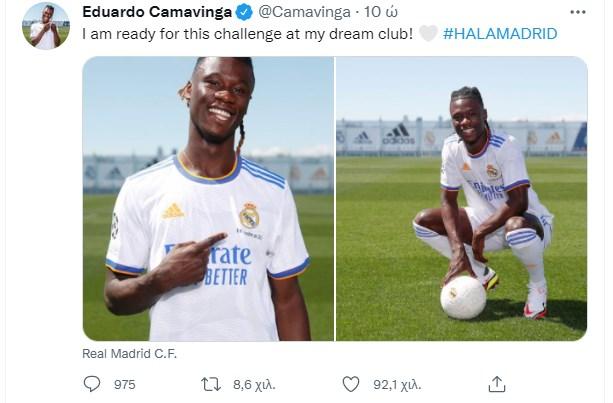The width and height of the screenshot is (613, 403).
Task: Click the Eduardo Camavinga display name
Action: click(157, 12)
